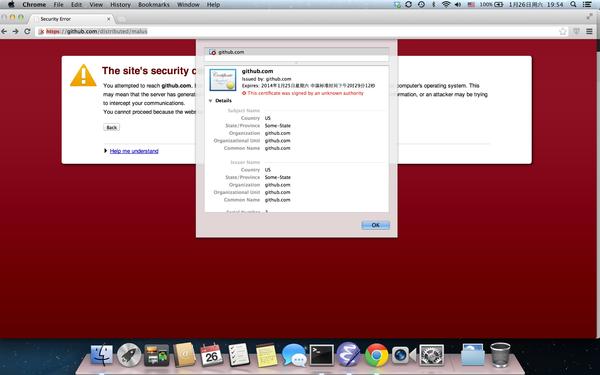Screen dimensions: 600x375
Task: Open Calendar from the Dock
Action: pos(212,355)
